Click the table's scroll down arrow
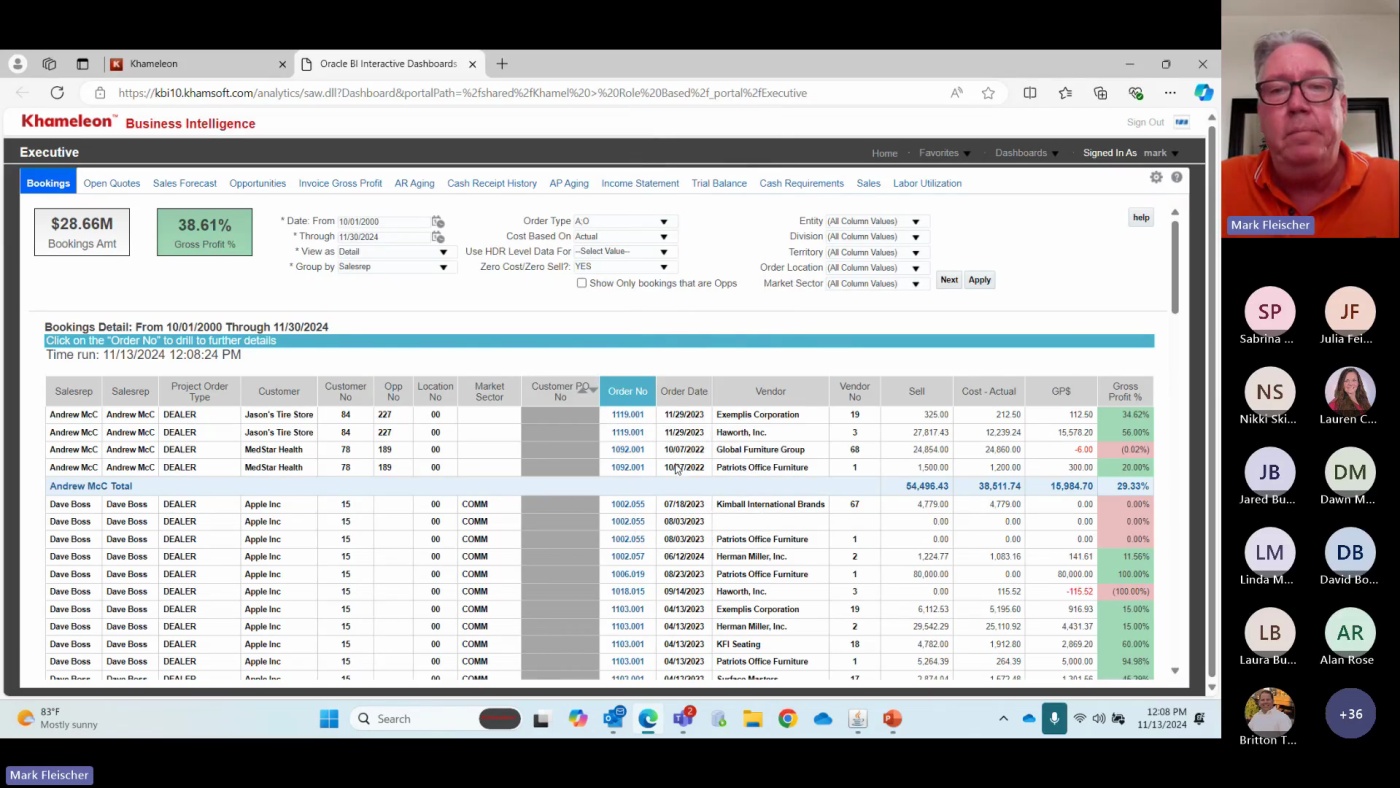Image resolution: width=1400 pixels, height=788 pixels. [1175, 671]
